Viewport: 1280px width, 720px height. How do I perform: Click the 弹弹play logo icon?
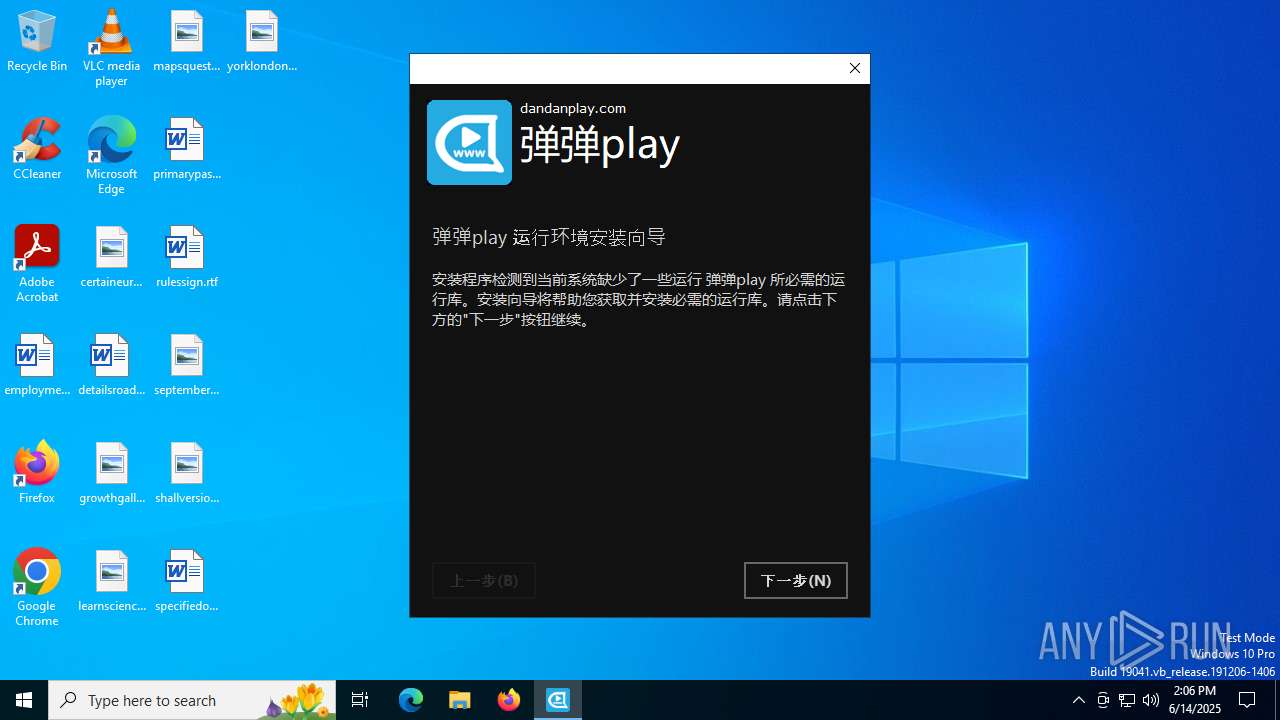[469, 142]
